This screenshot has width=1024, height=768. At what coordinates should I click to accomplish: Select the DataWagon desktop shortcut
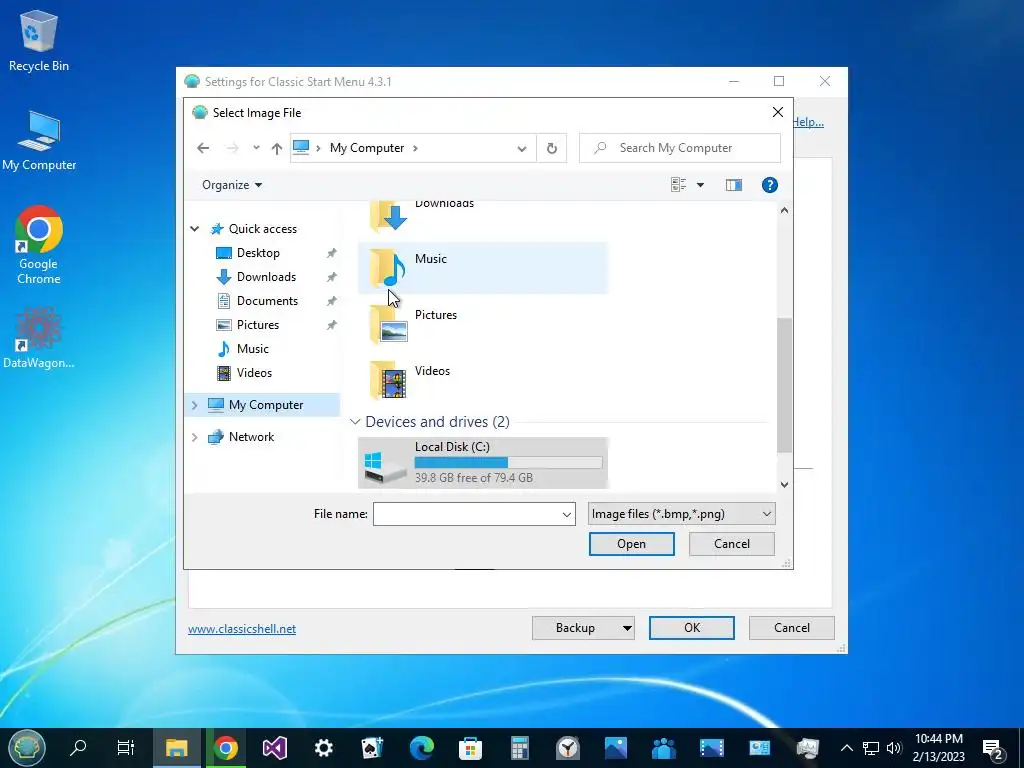tap(39, 338)
